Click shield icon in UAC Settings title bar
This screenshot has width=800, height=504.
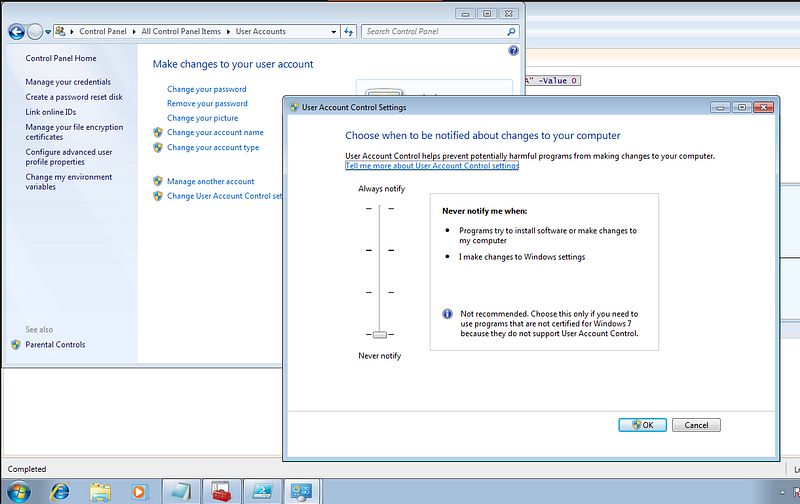pos(294,107)
